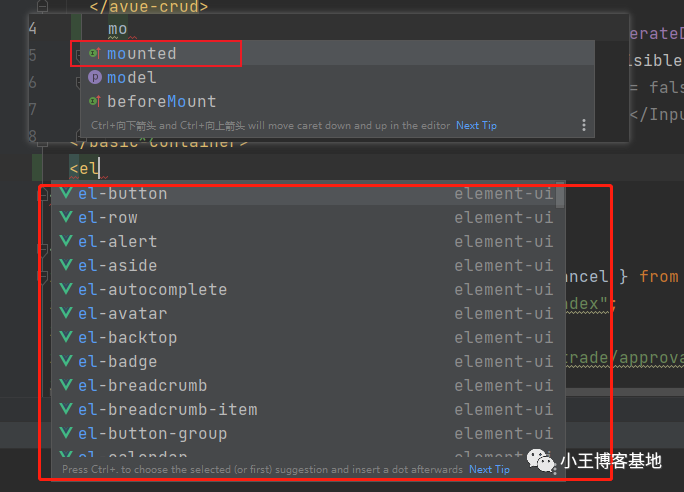The height and width of the screenshot is (492, 684).
Task: Select el-button suggestion
Action: click(x=304, y=194)
